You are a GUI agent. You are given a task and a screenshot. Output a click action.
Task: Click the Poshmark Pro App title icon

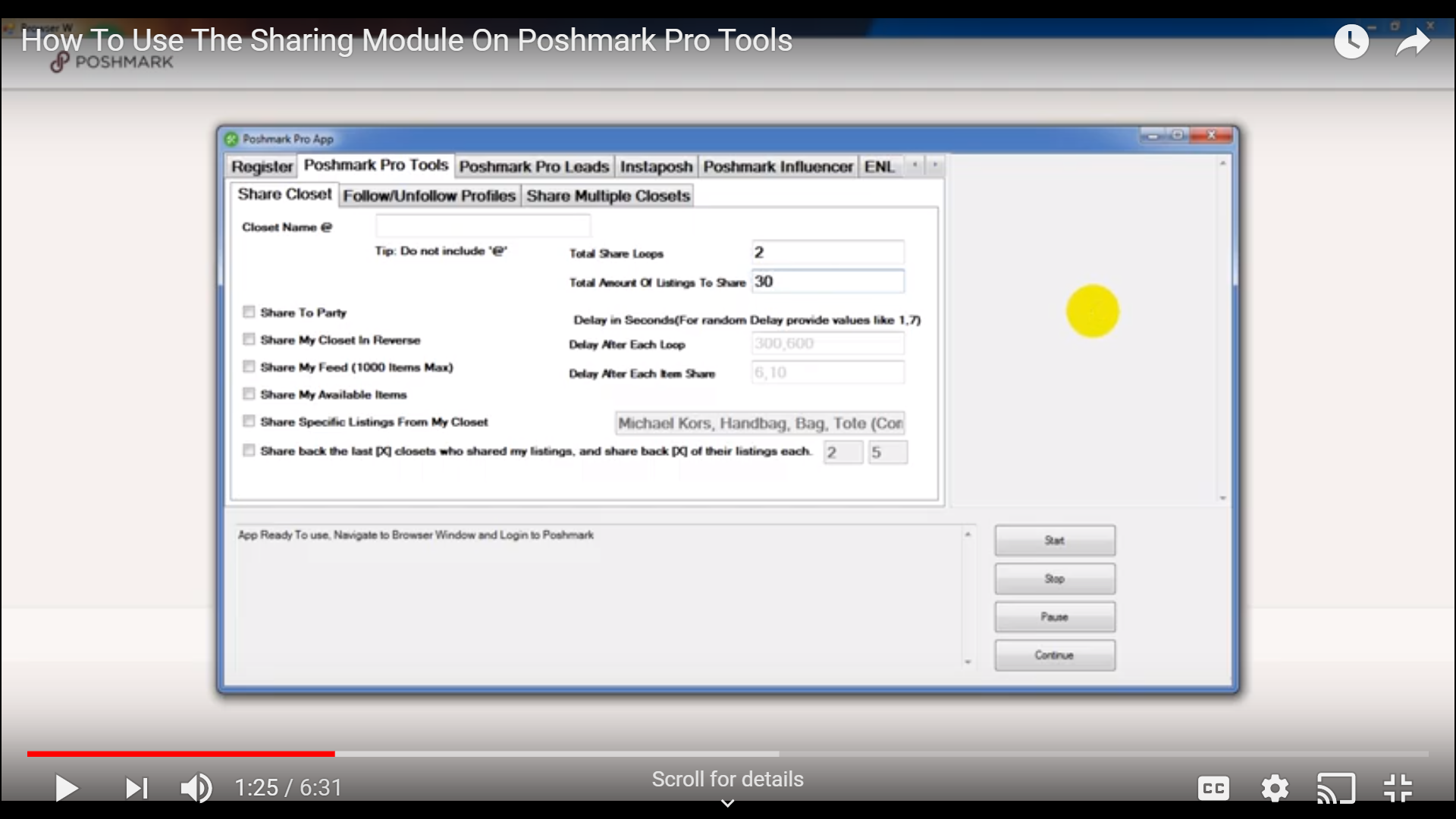pyautogui.click(x=231, y=139)
